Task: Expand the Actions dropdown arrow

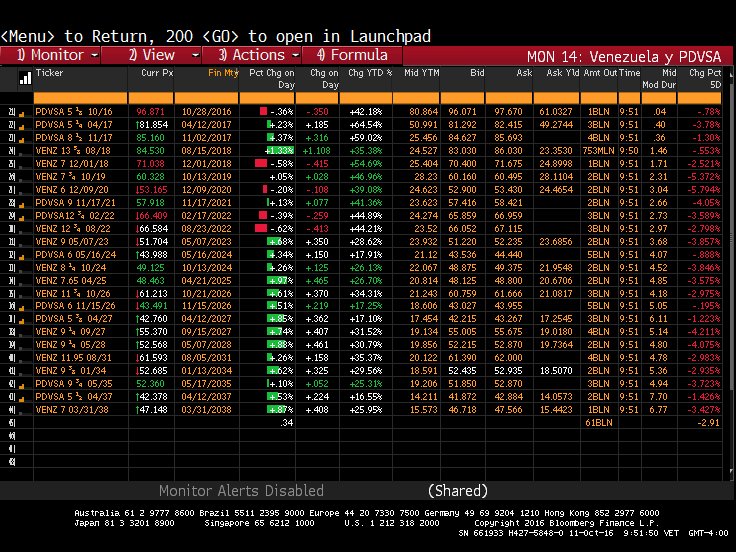Action: click(295, 55)
